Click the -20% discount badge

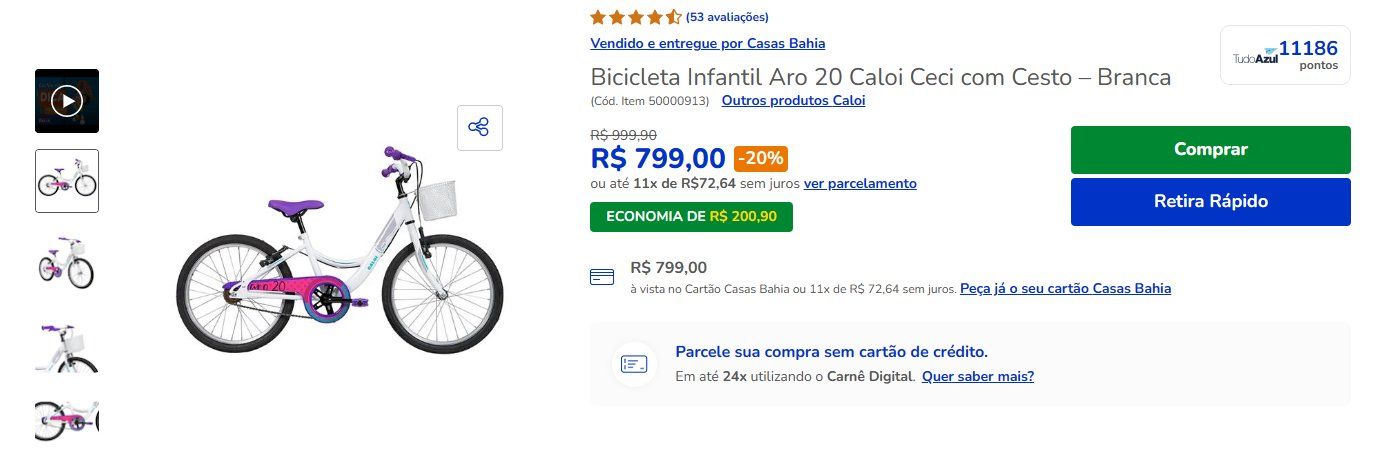click(760, 159)
